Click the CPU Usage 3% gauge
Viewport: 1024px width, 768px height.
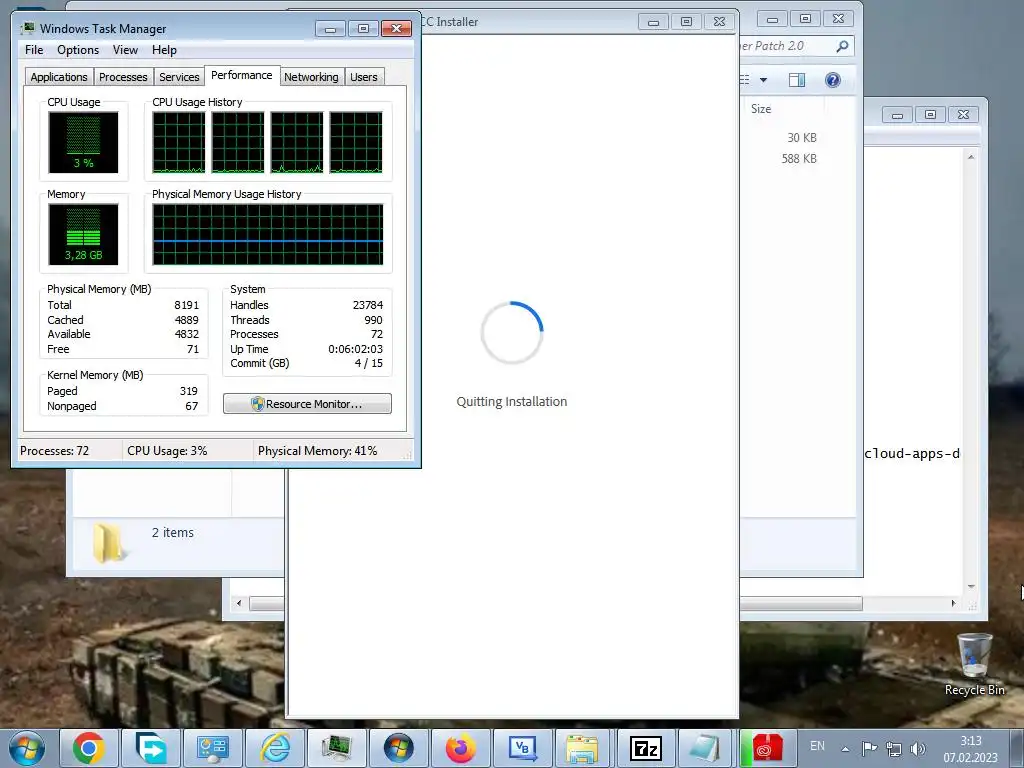(x=83, y=142)
